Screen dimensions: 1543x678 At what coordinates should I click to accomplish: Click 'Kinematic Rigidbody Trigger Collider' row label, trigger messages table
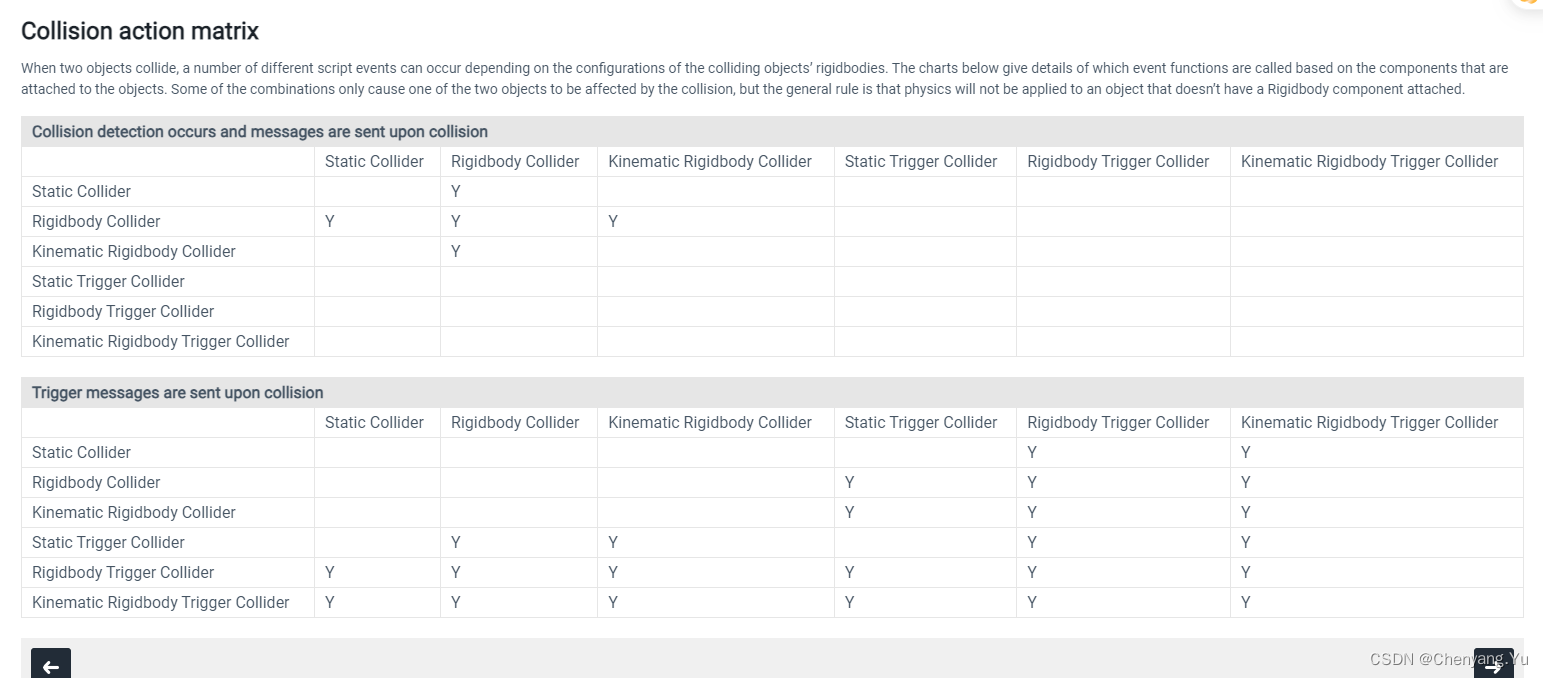(161, 603)
